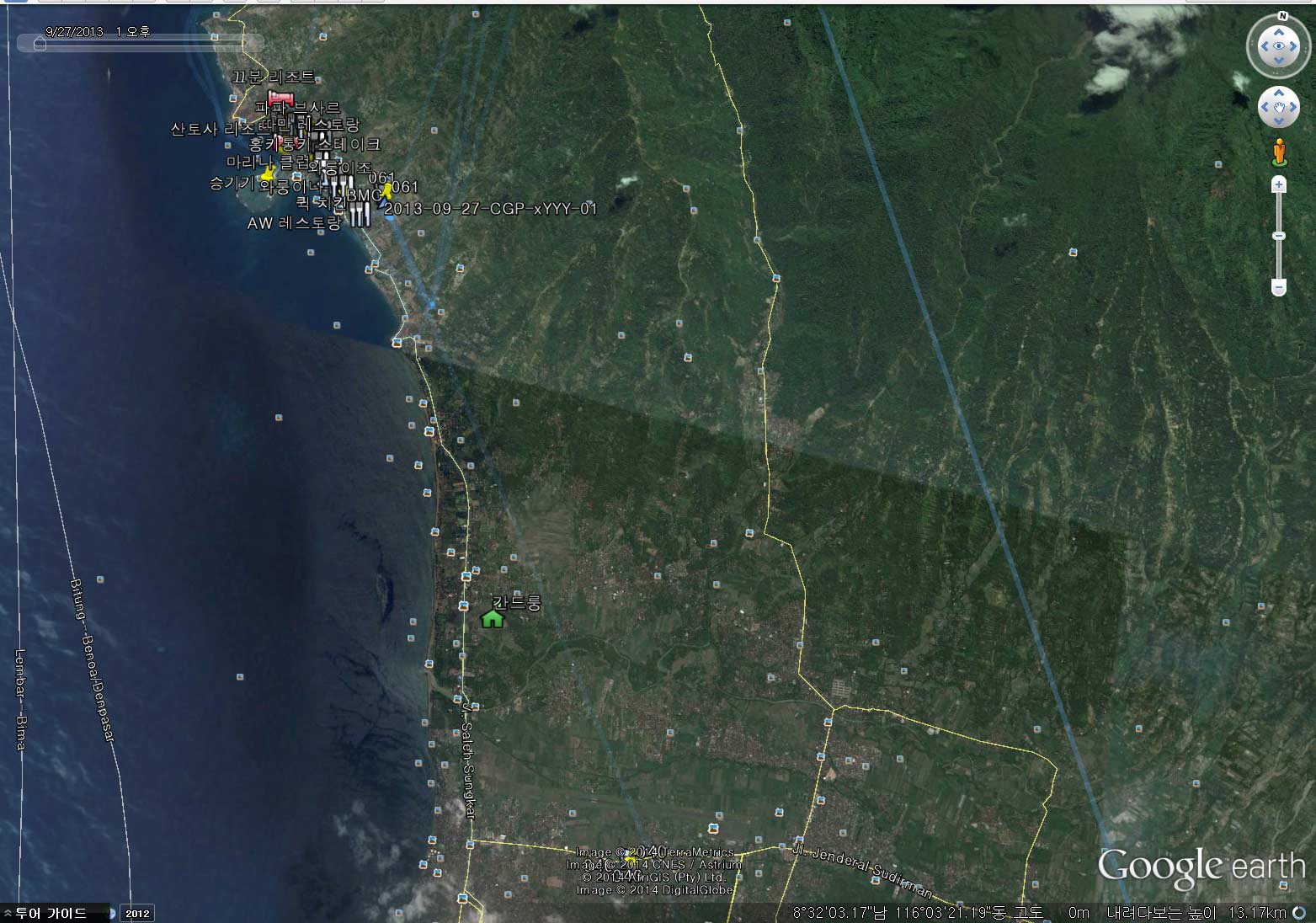Select the orange Street View pegman
Viewport: 1316px width, 923px height.
pos(1279,152)
